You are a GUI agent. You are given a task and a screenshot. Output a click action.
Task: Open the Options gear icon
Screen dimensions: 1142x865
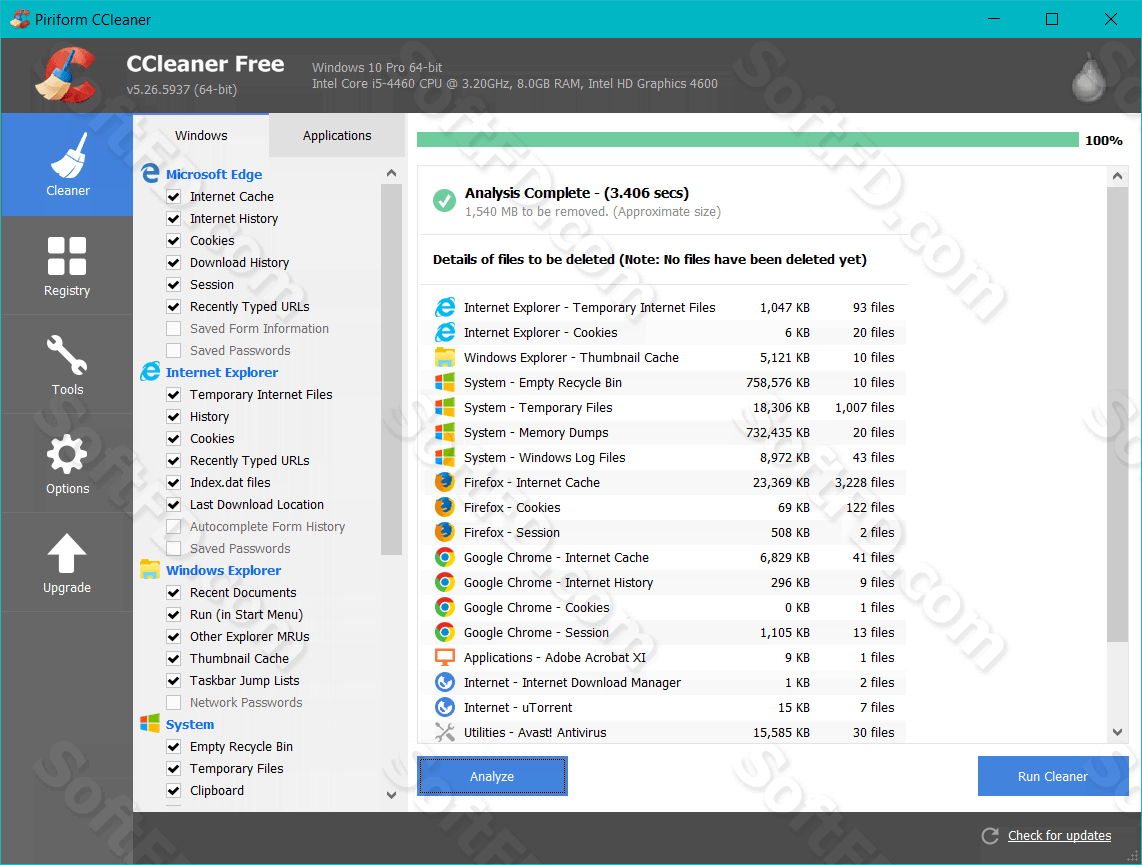click(x=67, y=454)
